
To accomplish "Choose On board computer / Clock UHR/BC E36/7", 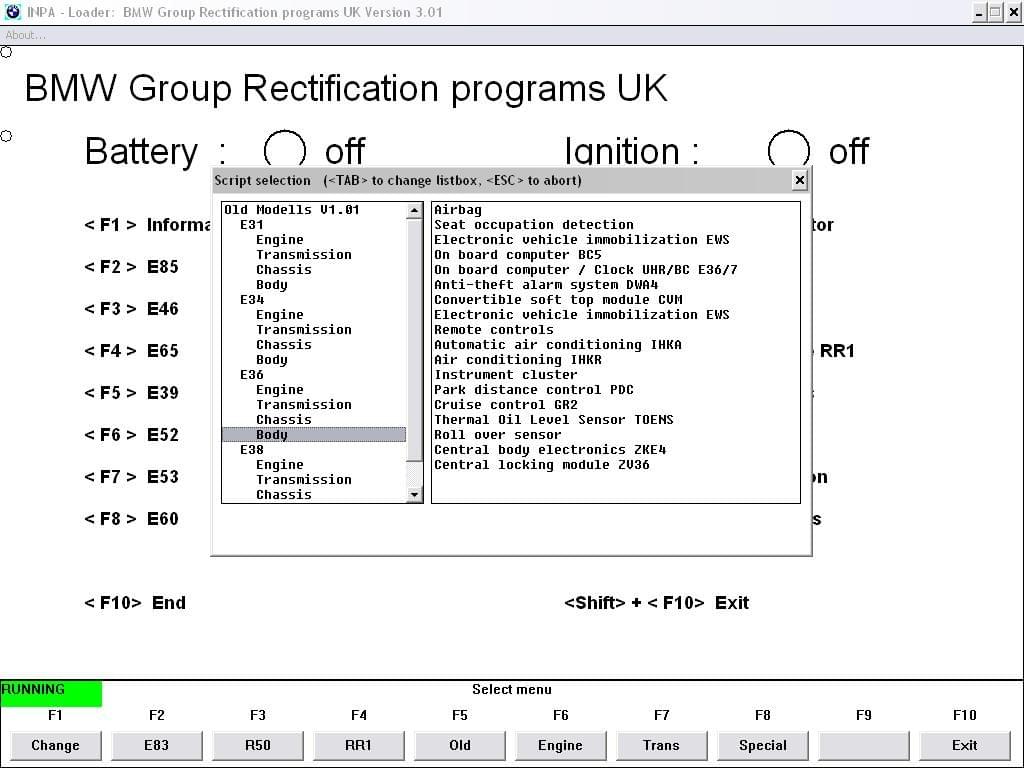I will (x=586, y=270).
